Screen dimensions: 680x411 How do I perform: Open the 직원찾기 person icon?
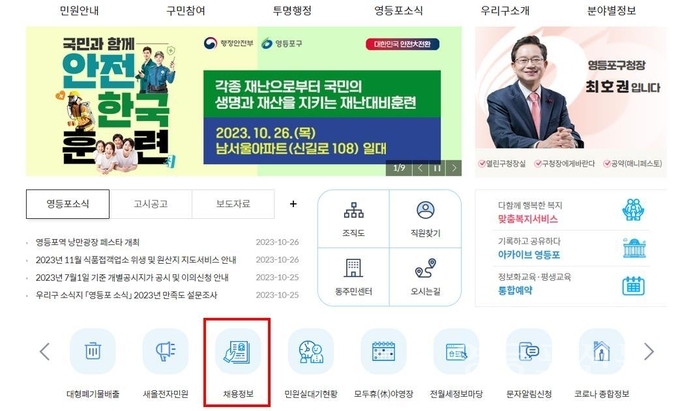(x=425, y=219)
